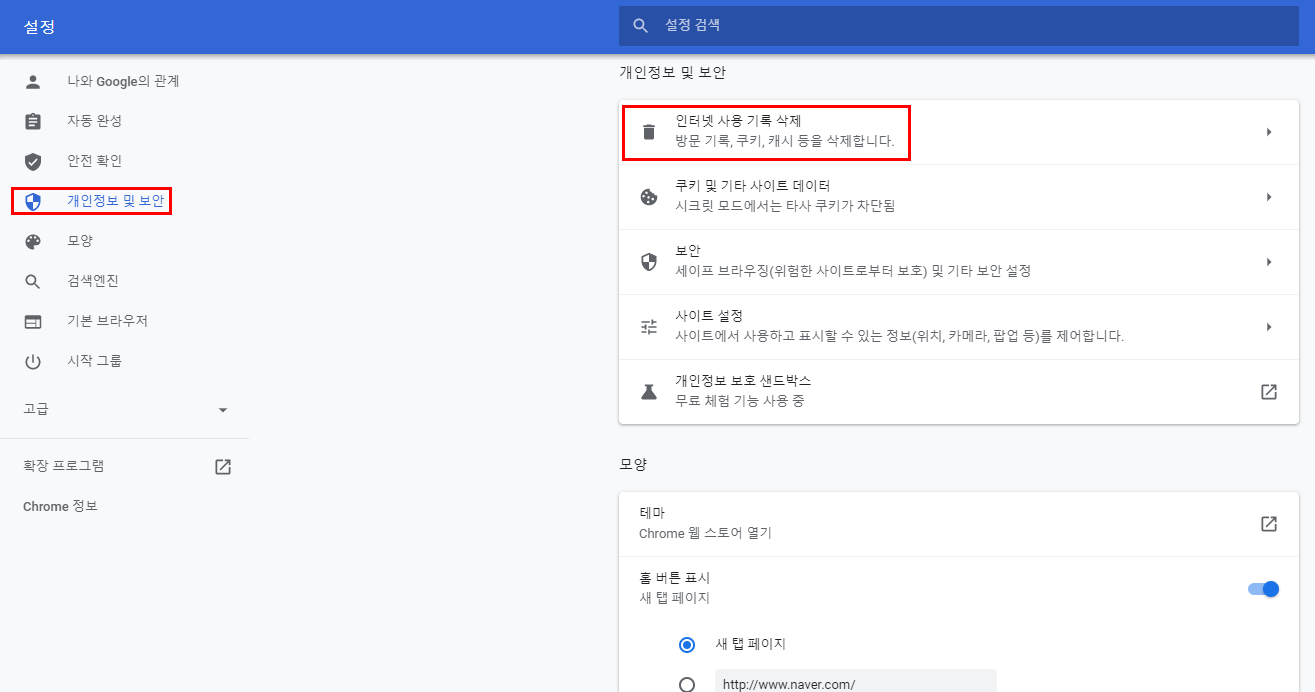Click the custom home page URL field

pos(855,684)
